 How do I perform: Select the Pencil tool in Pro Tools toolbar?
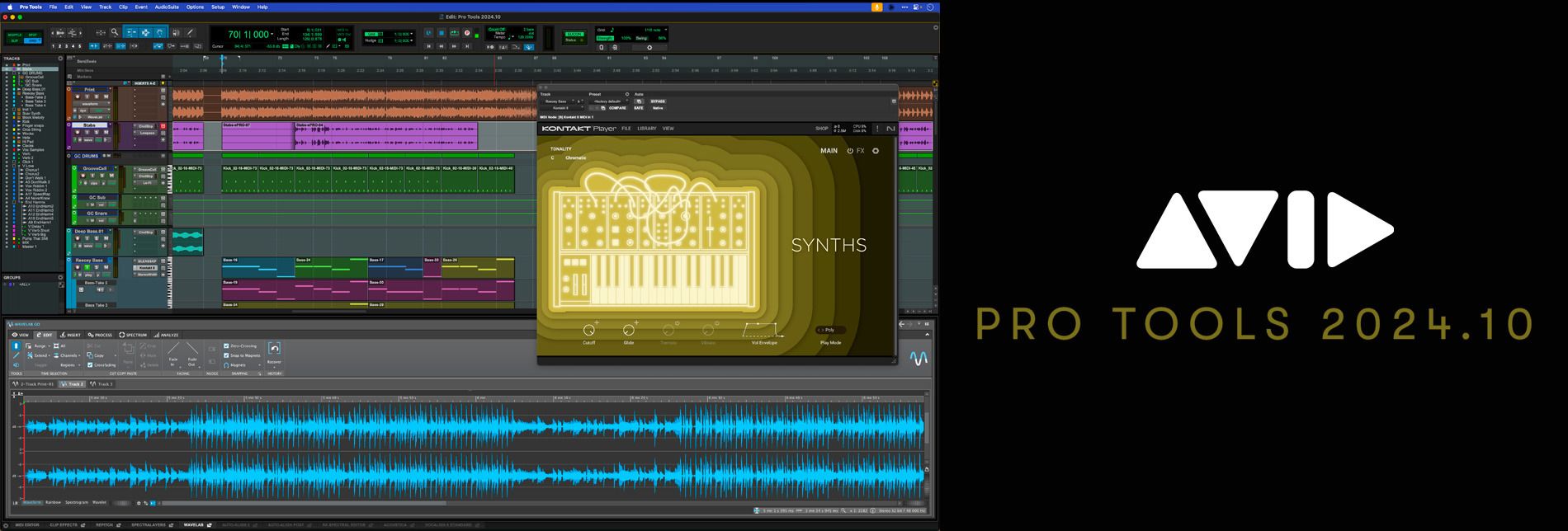coord(190,32)
